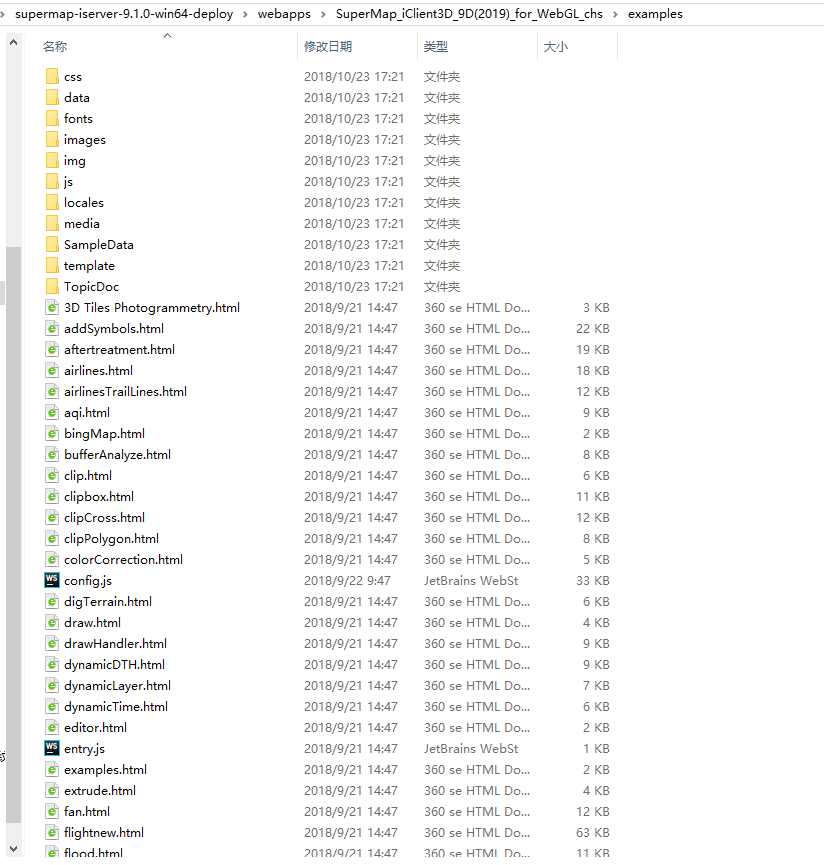Select the file clipbox.html
Image resolution: width=824 pixels, height=865 pixels.
tap(99, 496)
